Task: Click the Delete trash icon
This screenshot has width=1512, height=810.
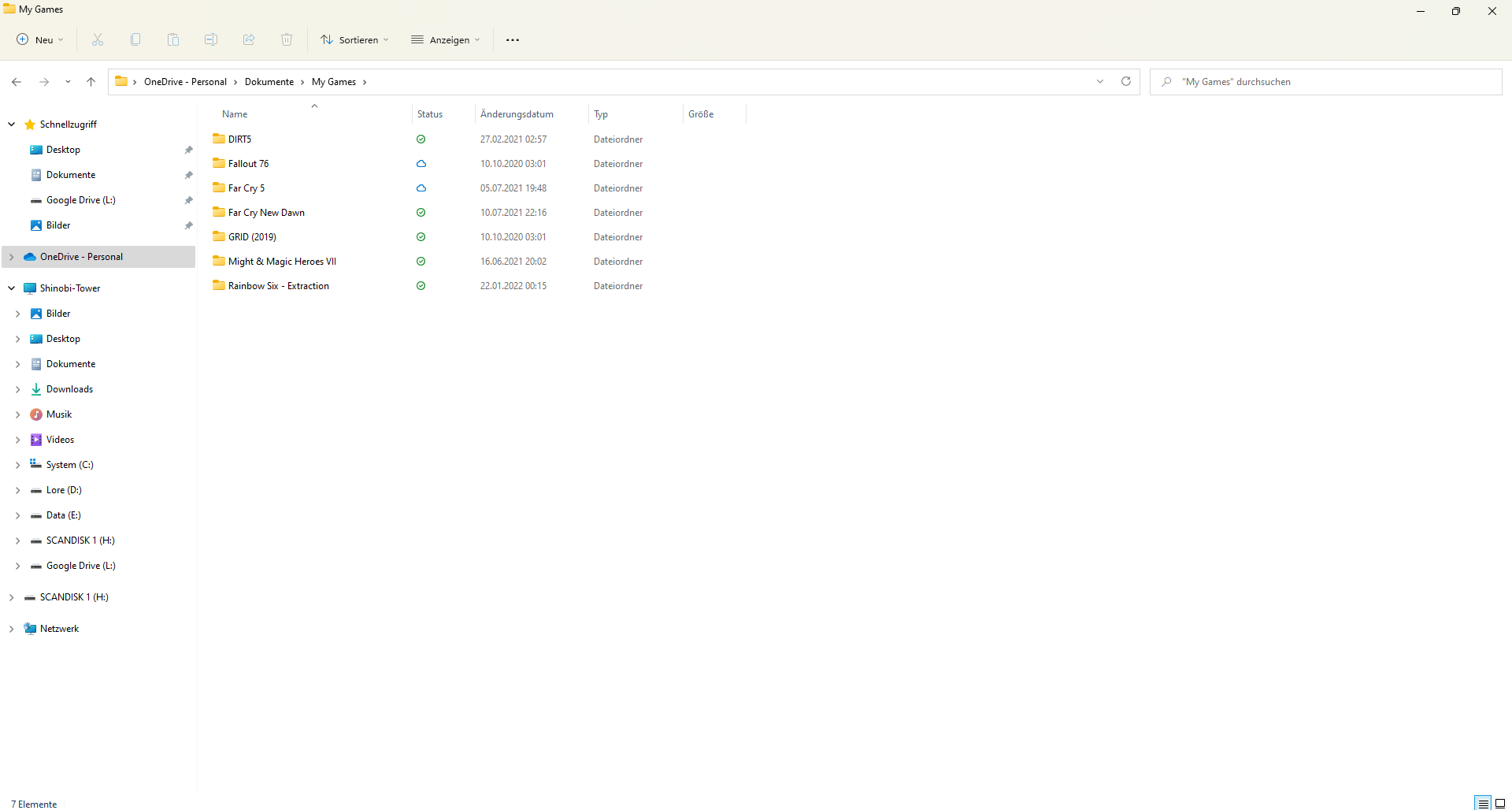Action: tap(287, 40)
